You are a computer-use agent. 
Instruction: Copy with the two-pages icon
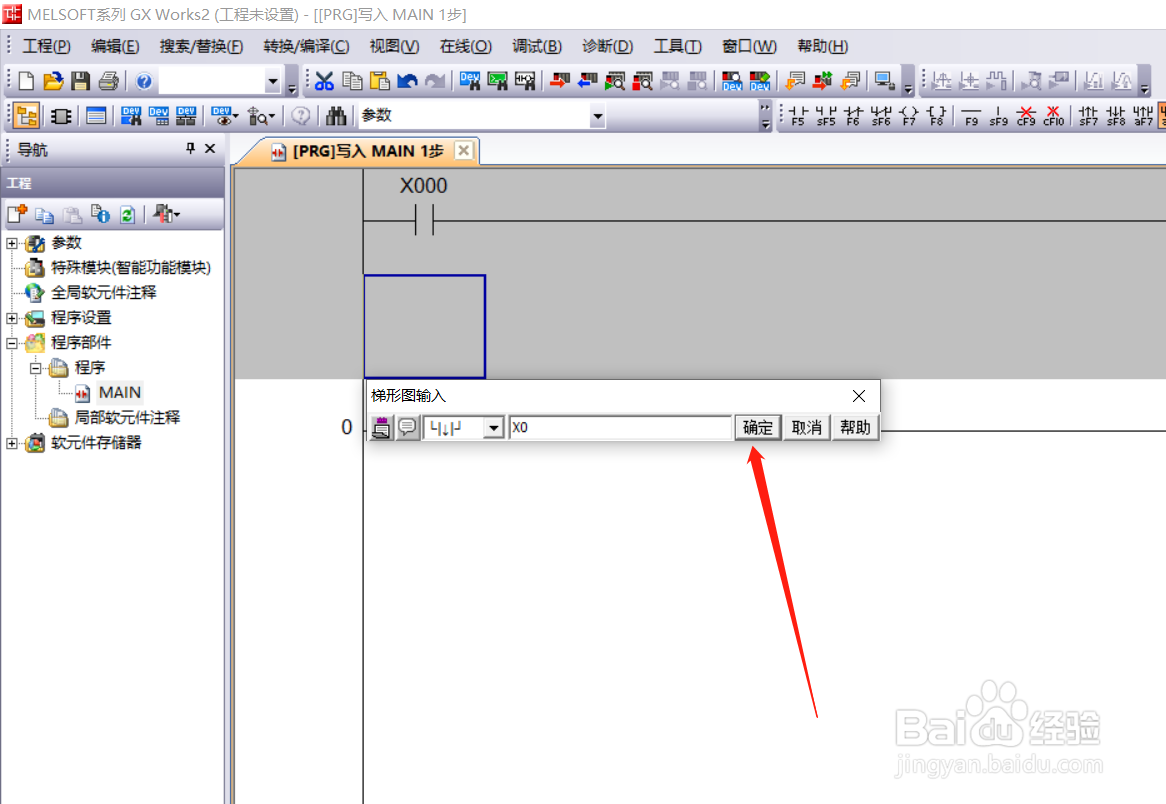(352, 80)
